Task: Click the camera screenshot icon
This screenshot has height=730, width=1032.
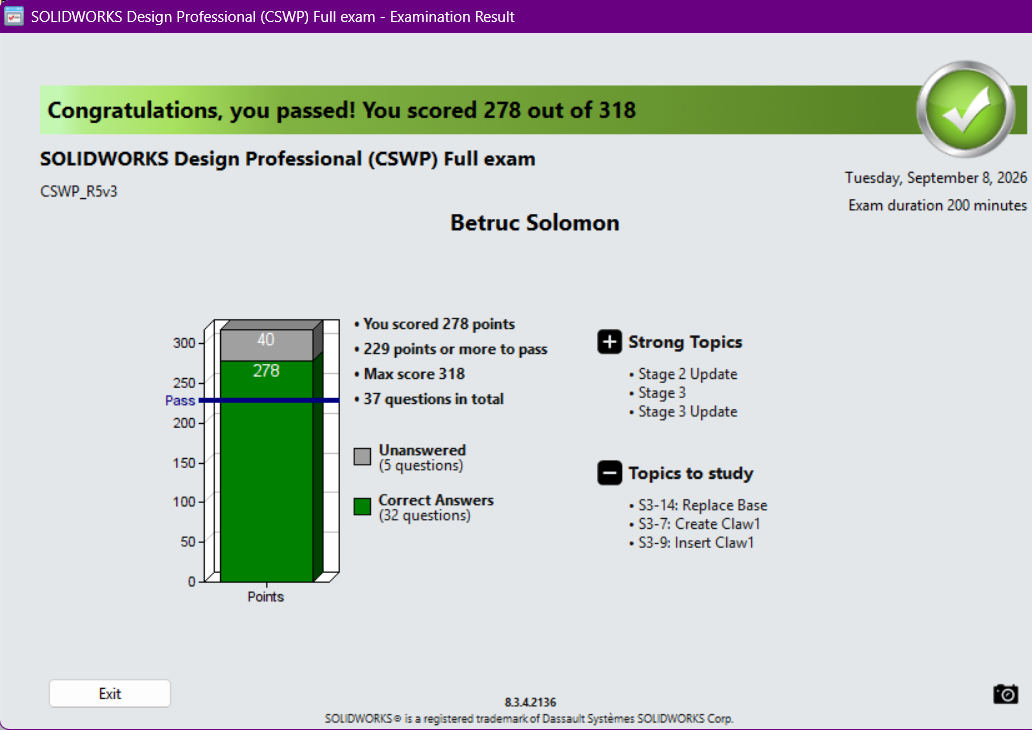Action: click(1005, 694)
